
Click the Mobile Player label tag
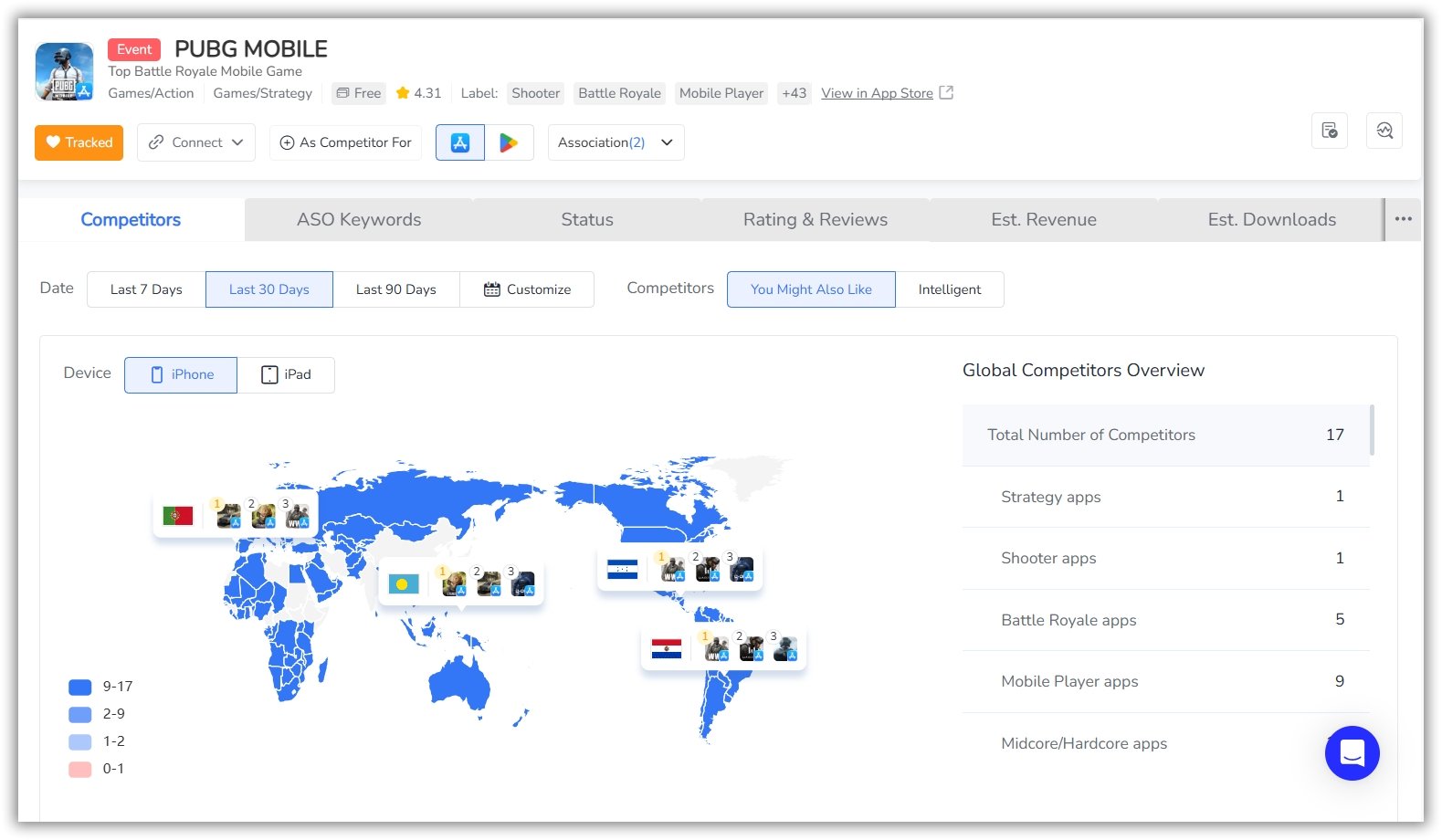(x=721, y=93)
